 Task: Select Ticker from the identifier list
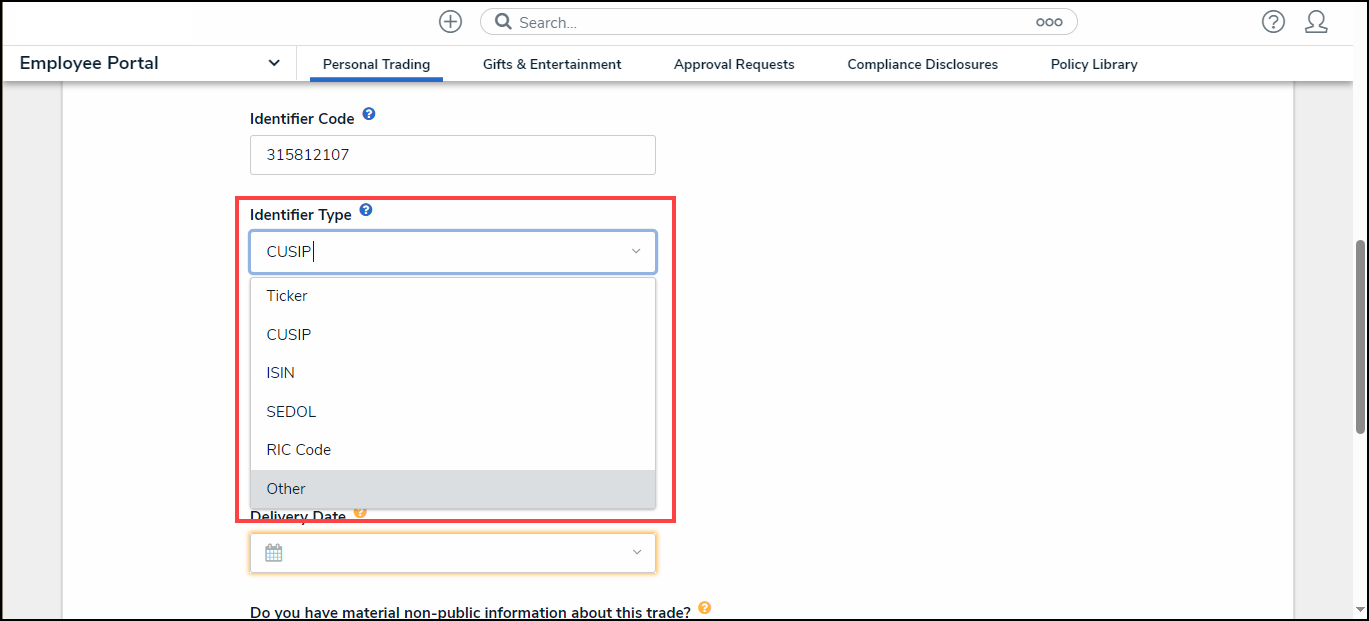[x=287, y=295]
